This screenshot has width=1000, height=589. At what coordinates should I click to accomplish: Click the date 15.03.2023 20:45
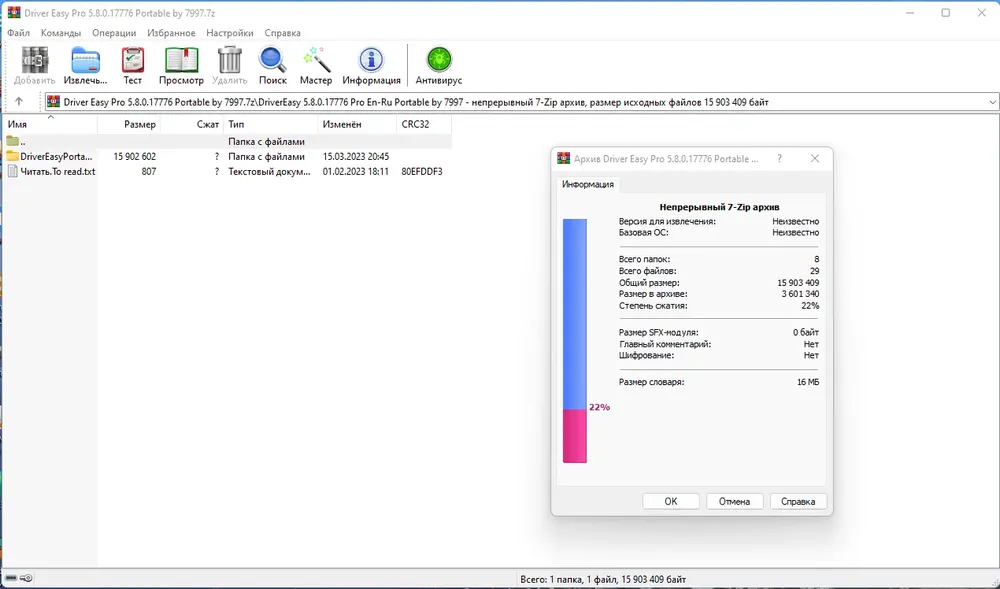pyautogui.click(x=356, y=156)
